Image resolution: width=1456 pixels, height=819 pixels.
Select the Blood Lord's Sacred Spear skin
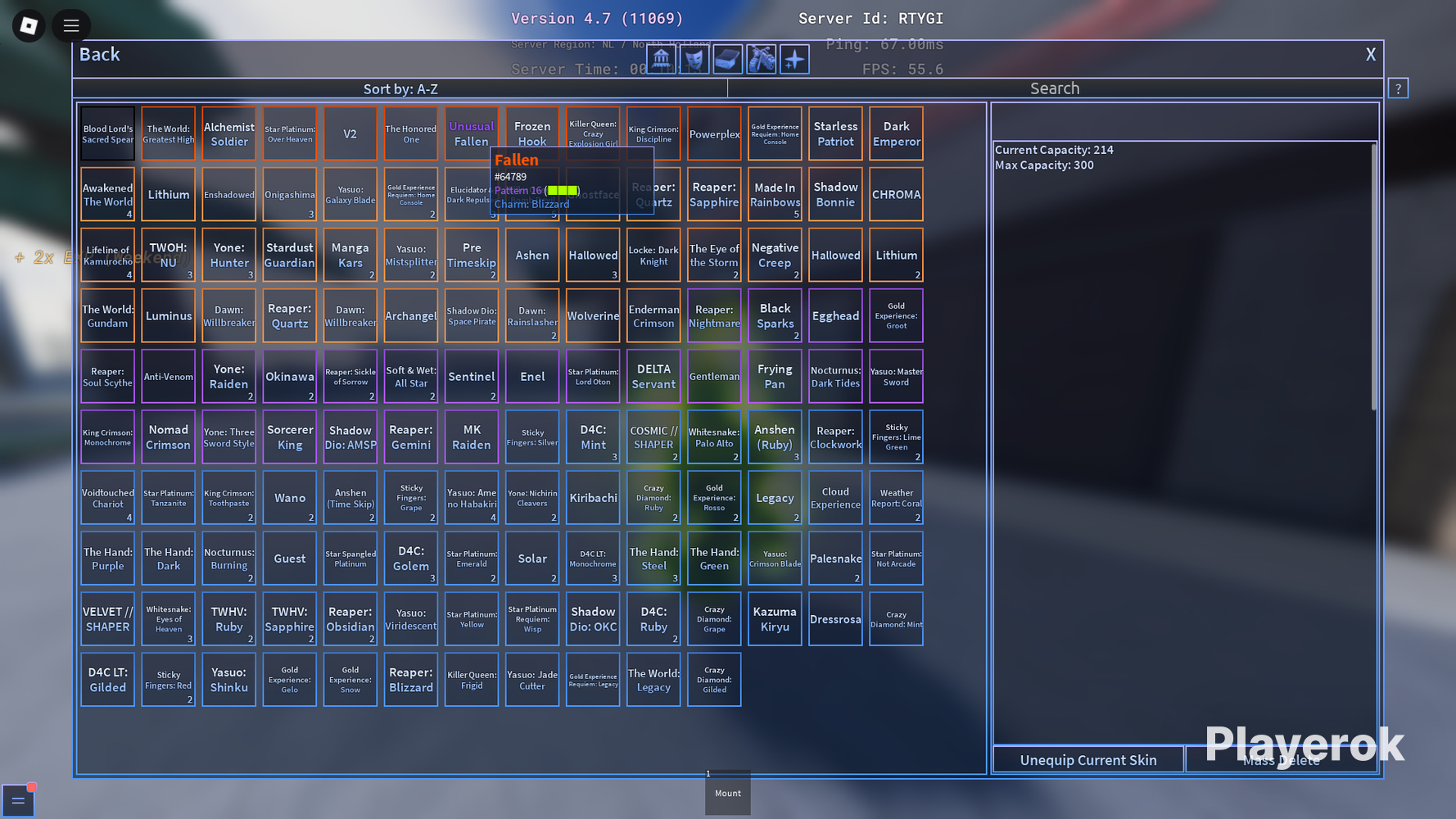(x=107, y=133)
